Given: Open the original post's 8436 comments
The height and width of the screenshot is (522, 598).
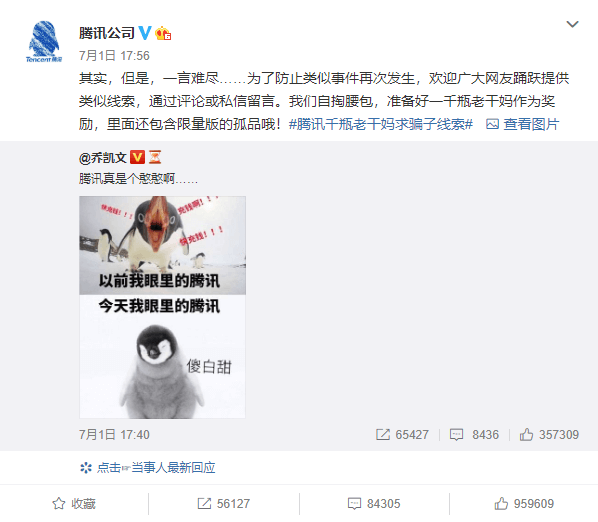Looking at the screenshot, I should [x=474, y=435].
